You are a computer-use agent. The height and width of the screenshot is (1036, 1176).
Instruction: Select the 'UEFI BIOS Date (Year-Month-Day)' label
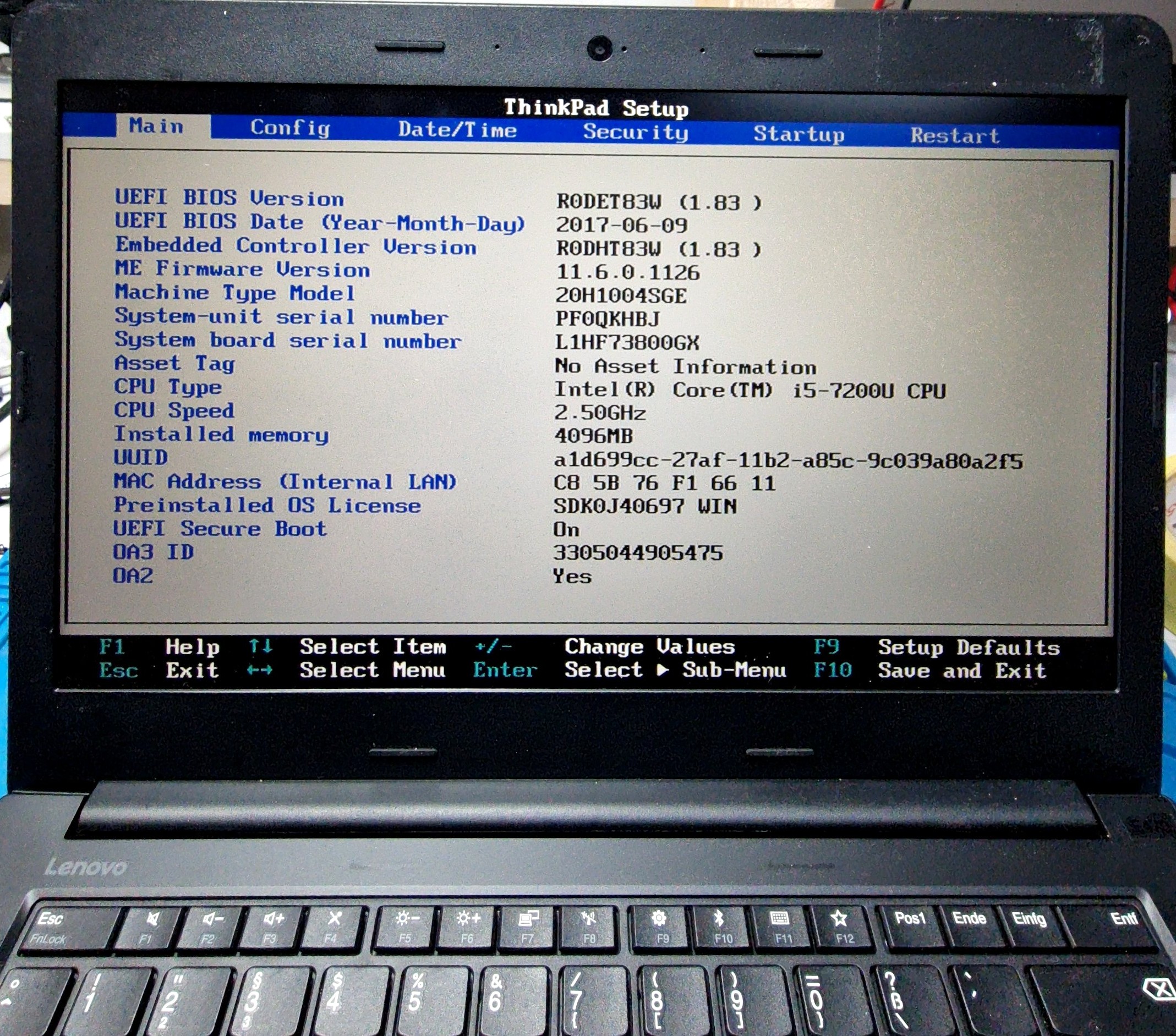(x=320, y=223)
